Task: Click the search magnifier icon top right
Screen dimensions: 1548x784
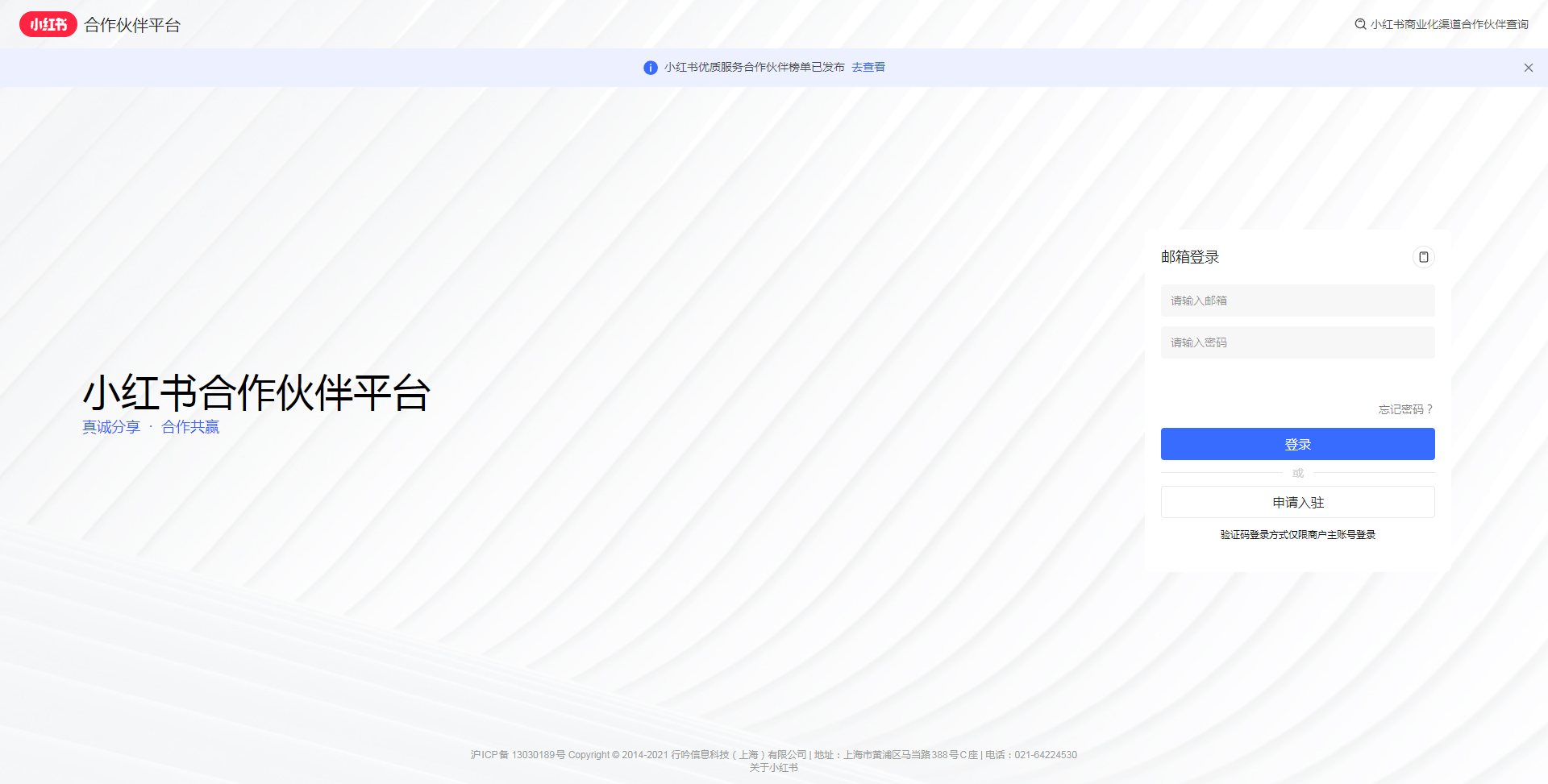Action: tap(1359, 24)
